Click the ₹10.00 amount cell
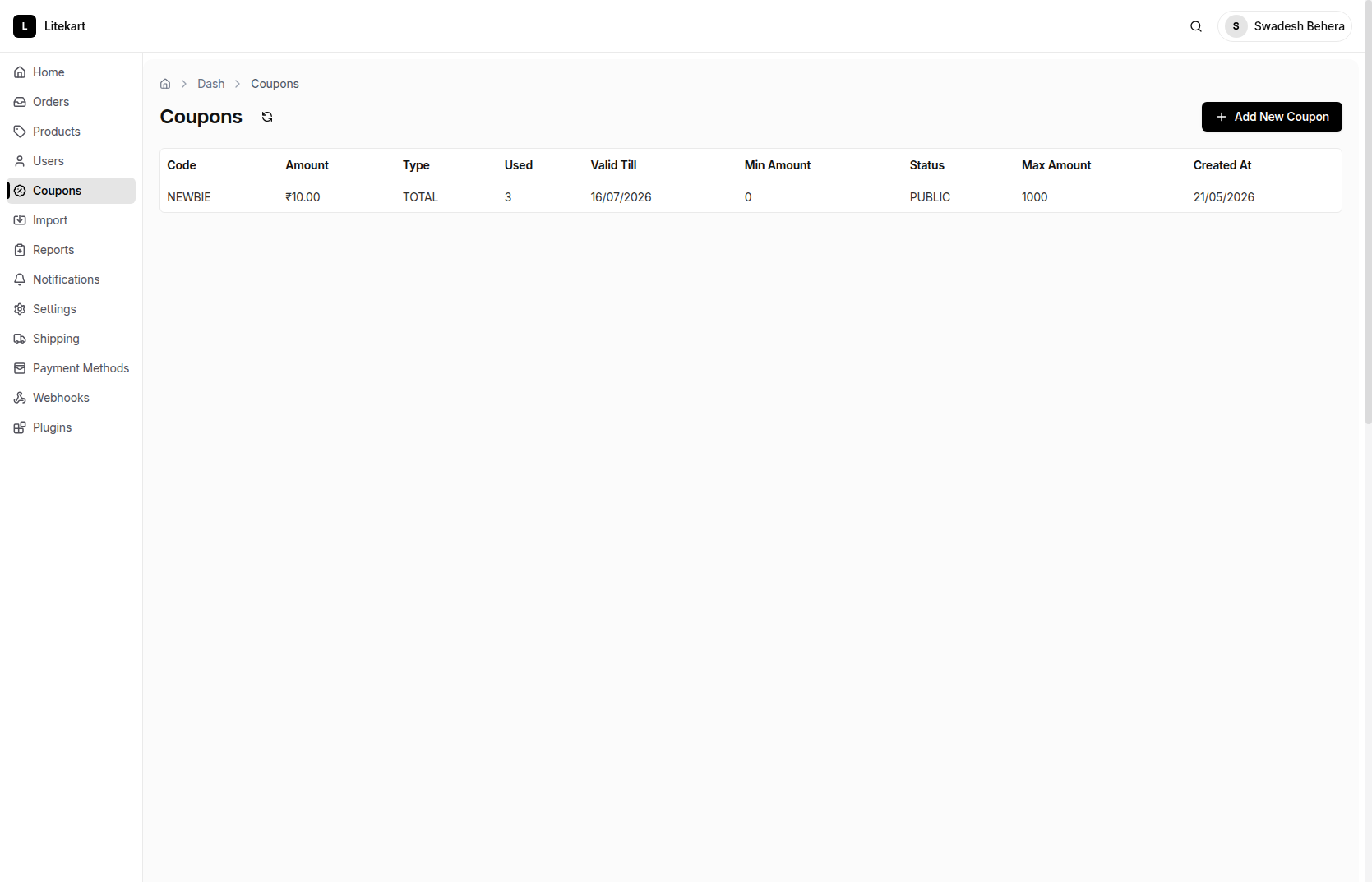 [x=303, y=197]
